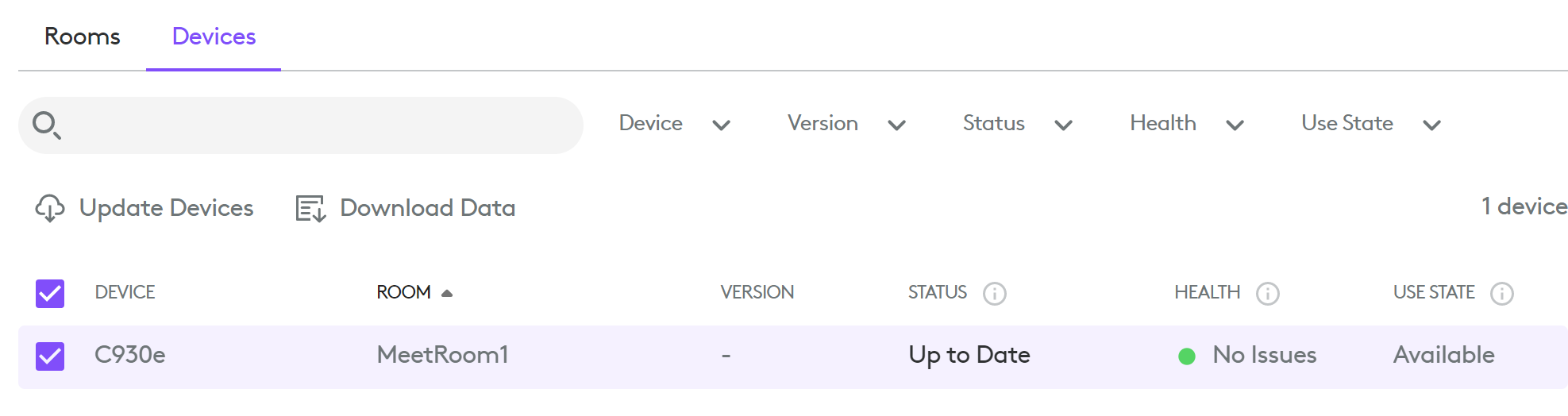Click the search magnifier icon
This screenshot has height=416, width=1568.
[46, 125]
